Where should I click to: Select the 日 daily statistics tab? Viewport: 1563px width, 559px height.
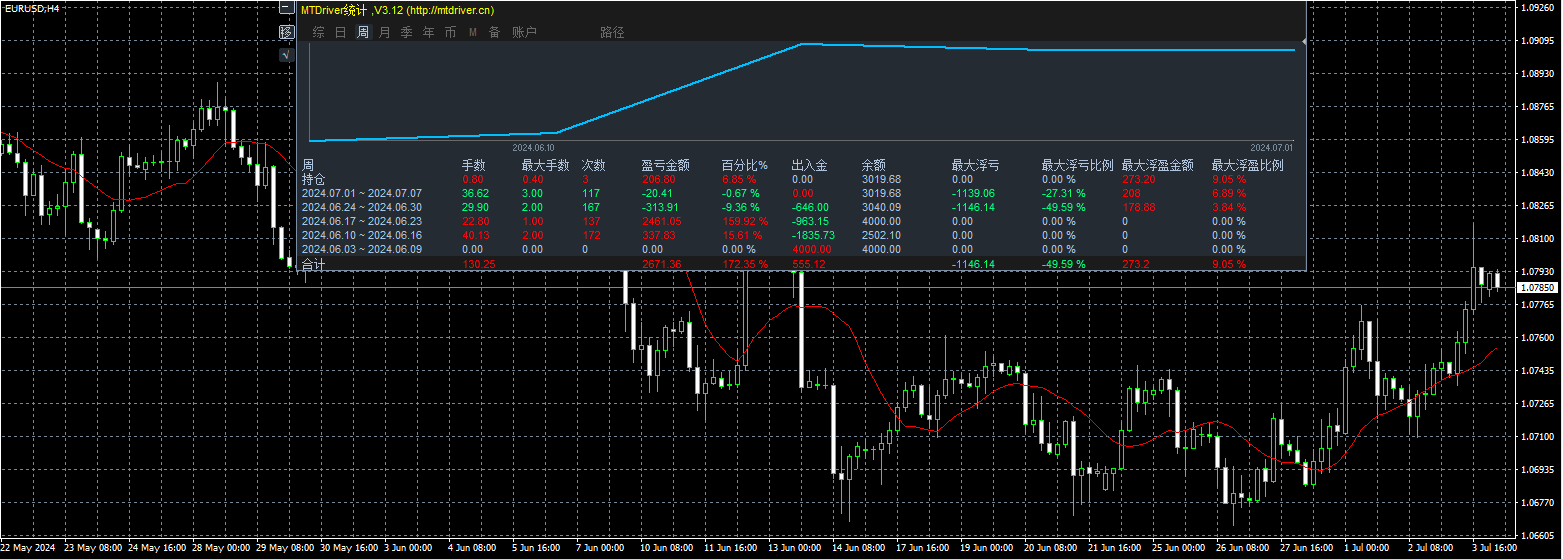[340, 32]
